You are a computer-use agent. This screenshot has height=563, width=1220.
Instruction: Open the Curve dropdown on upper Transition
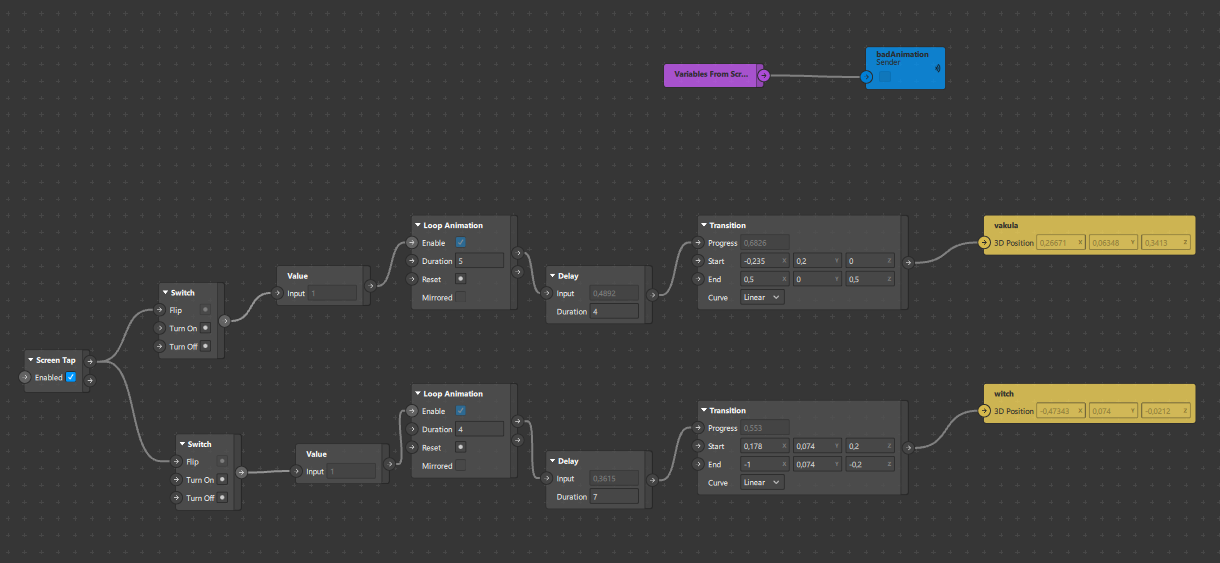(762, 297)
